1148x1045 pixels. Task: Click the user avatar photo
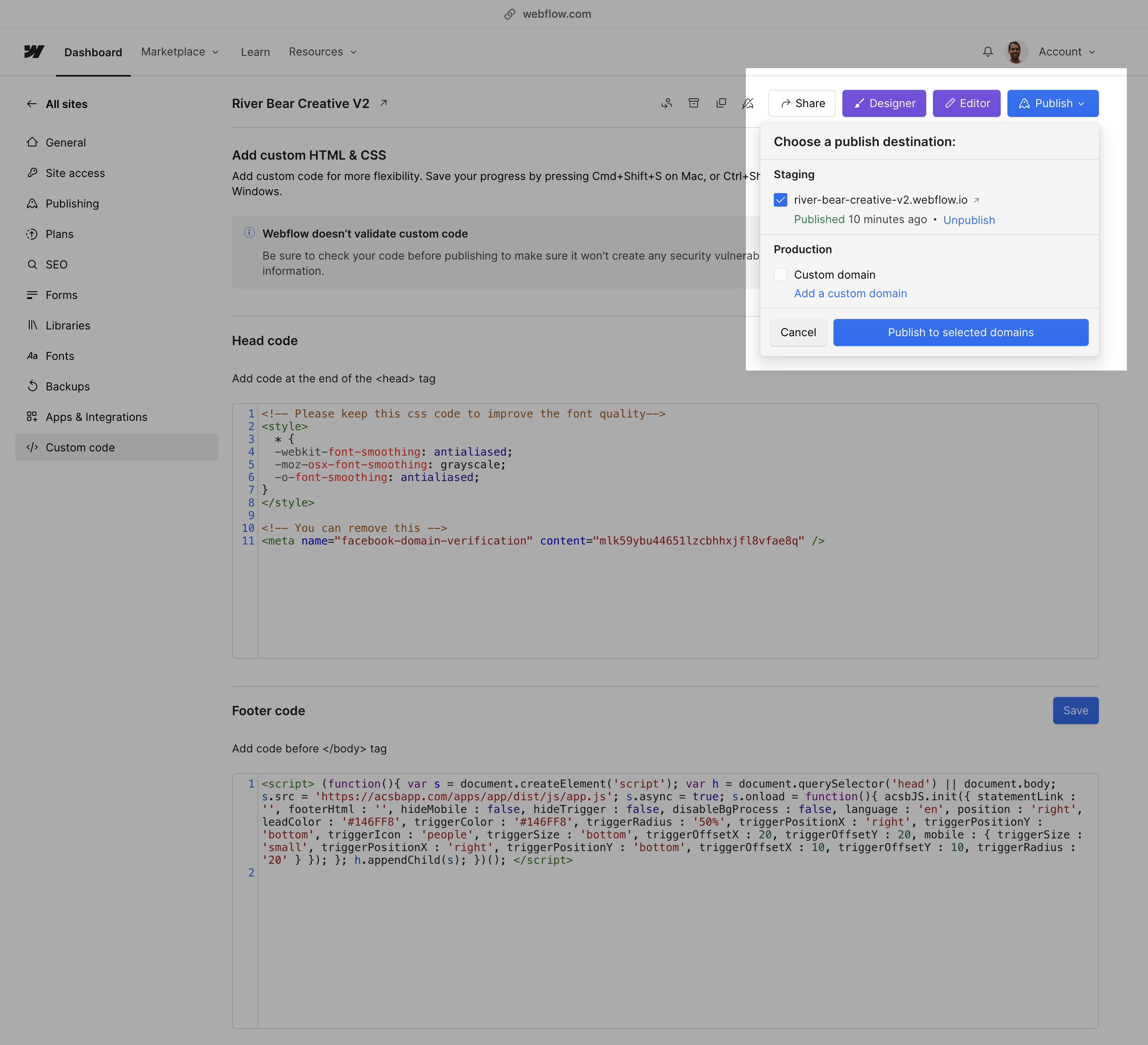(x=1016, y=52)
